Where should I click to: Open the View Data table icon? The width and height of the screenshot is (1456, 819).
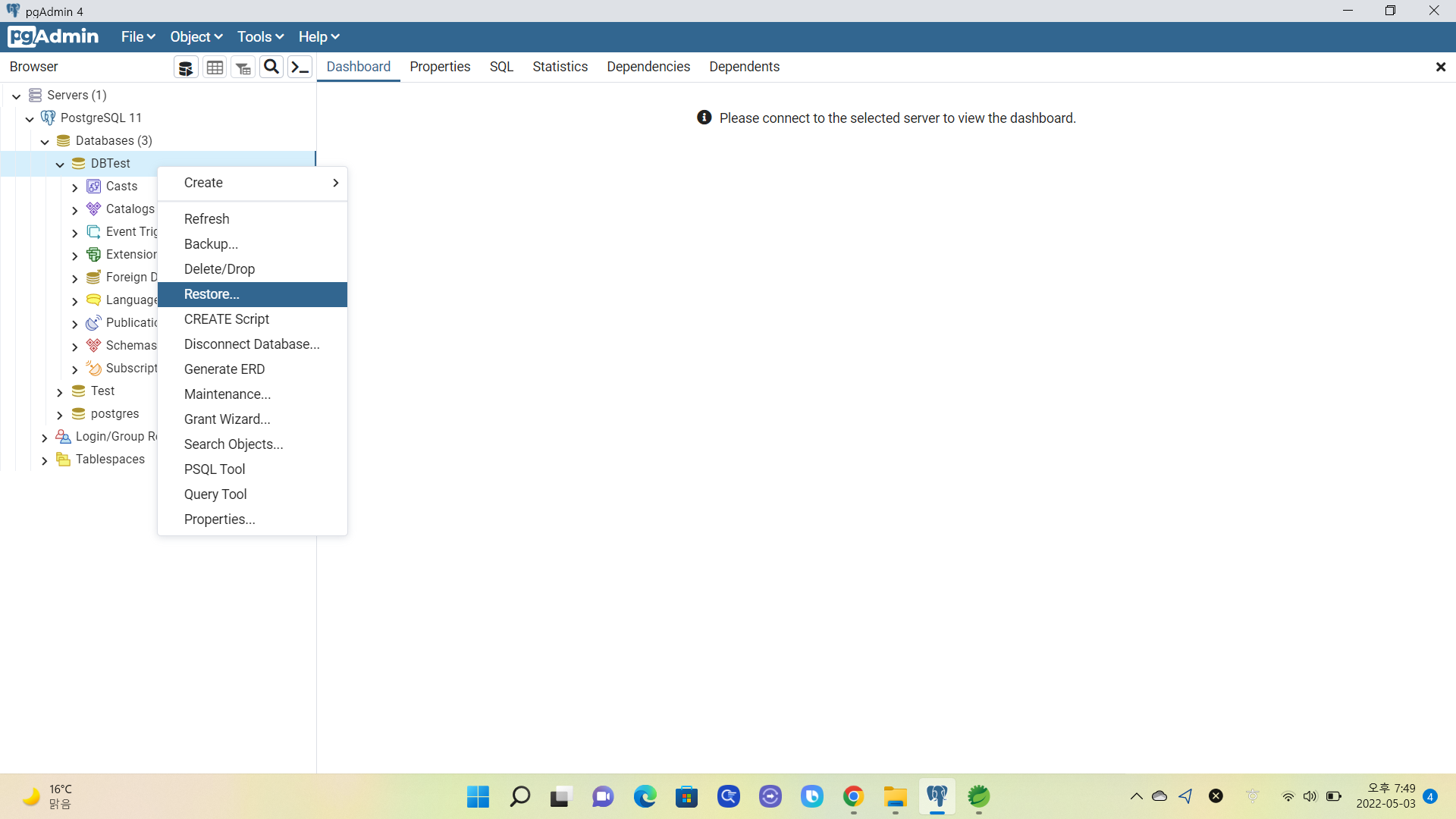pyautogui.click(x=215, y=67)
